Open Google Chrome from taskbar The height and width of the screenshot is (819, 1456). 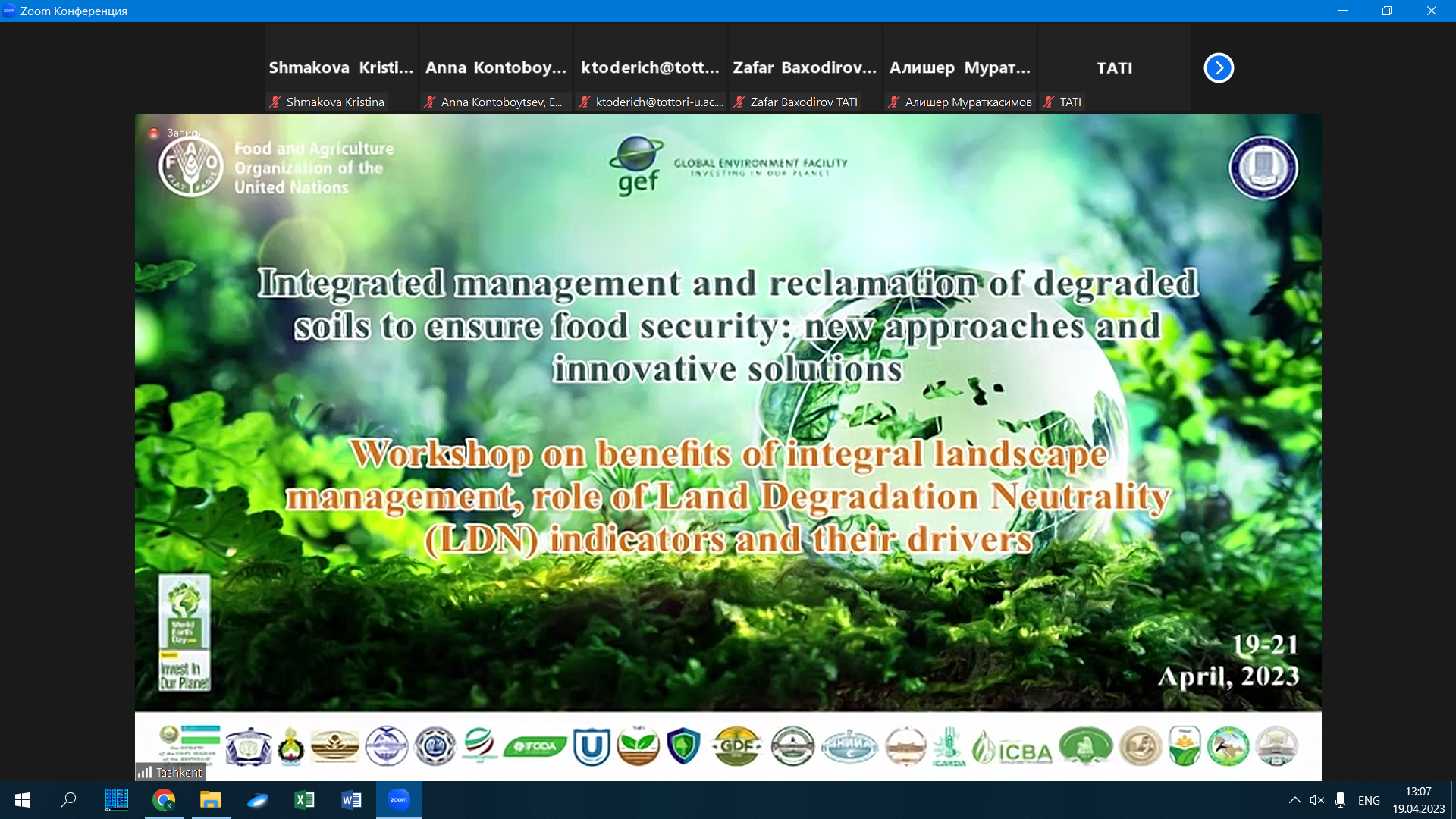point(164,799)
